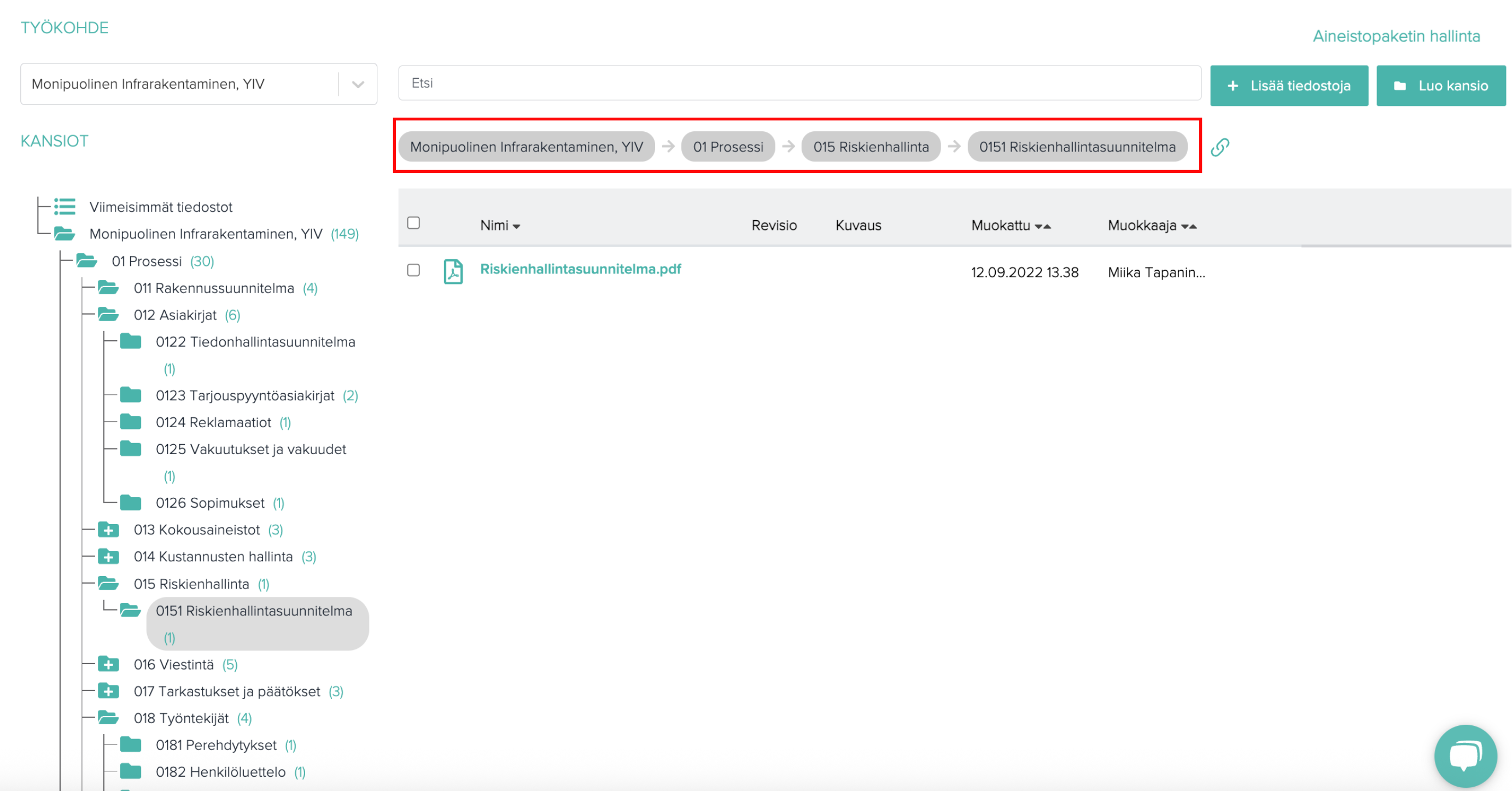Select 01 Prosessi folder label
This screenshot has width=1512, height=791.
click(x=147, y=261)
